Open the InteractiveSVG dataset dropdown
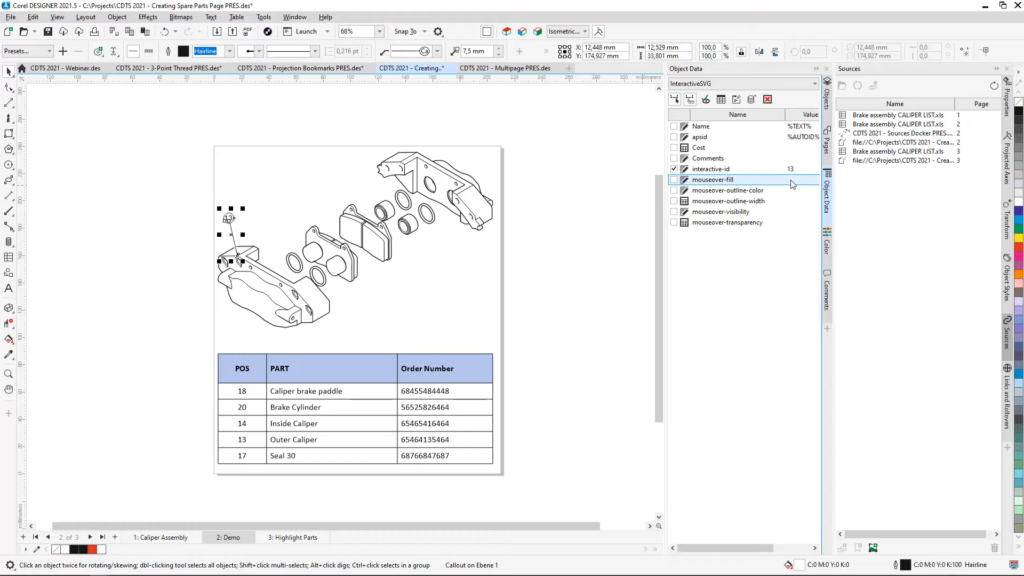 coord(815,83)
